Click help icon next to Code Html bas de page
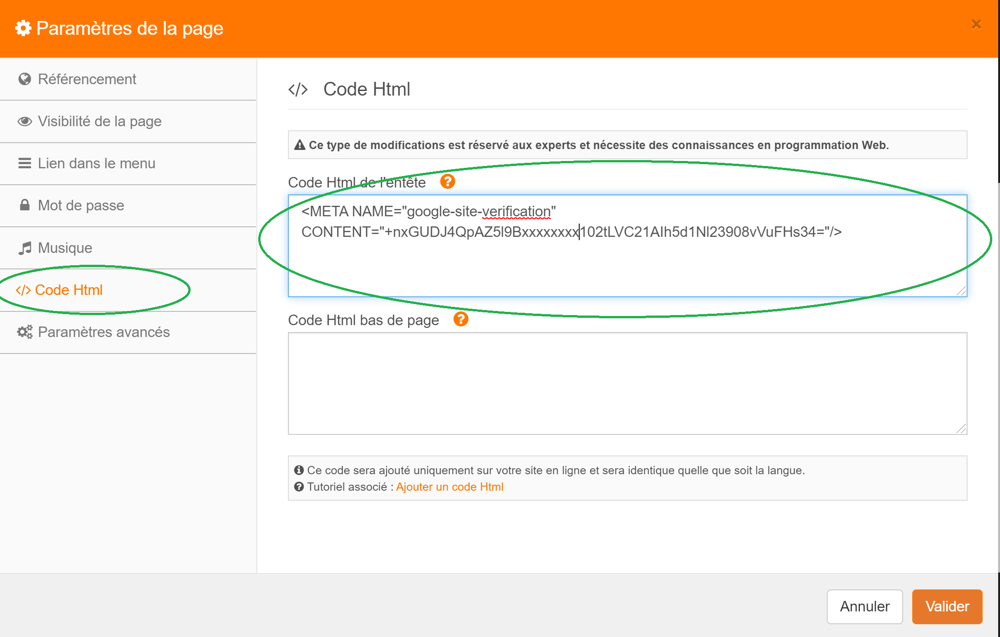The image size is (1000, 637). tap(460, 320)
